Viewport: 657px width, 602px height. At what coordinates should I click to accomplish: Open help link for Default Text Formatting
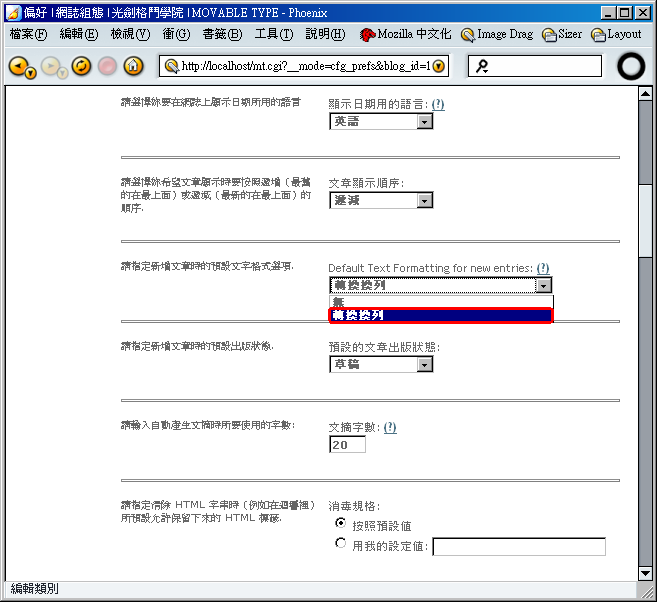543,268
